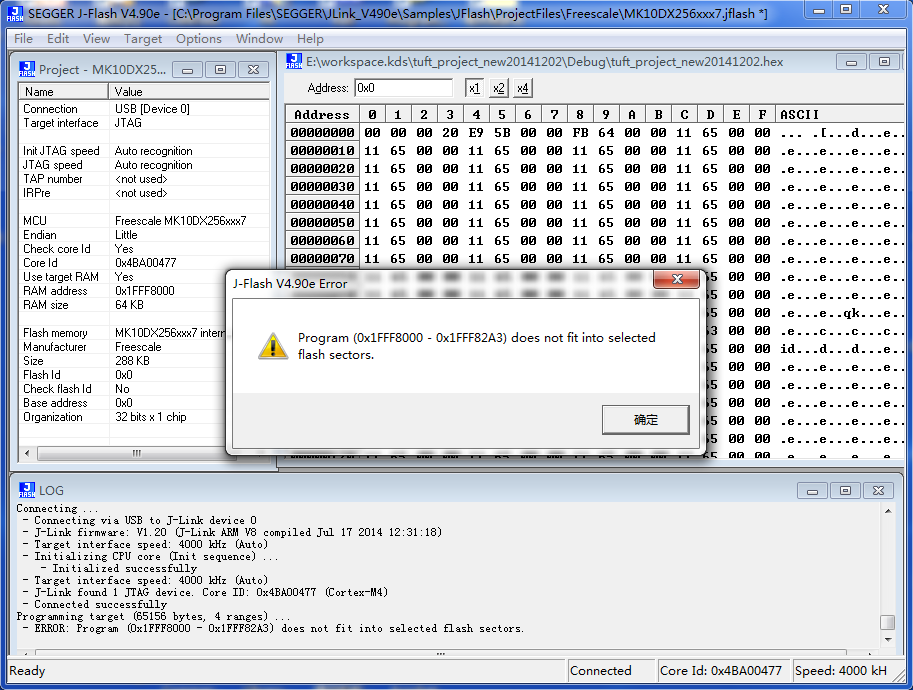This screenshot has height=690, width=913.
Task: Select the Target interface 'JTAG' value
Action: (128, 123)
